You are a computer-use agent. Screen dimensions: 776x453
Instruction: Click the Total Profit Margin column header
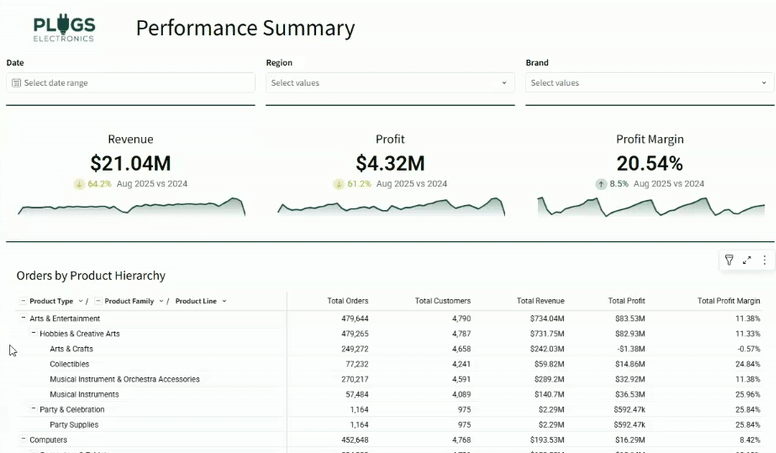point(729,301)
